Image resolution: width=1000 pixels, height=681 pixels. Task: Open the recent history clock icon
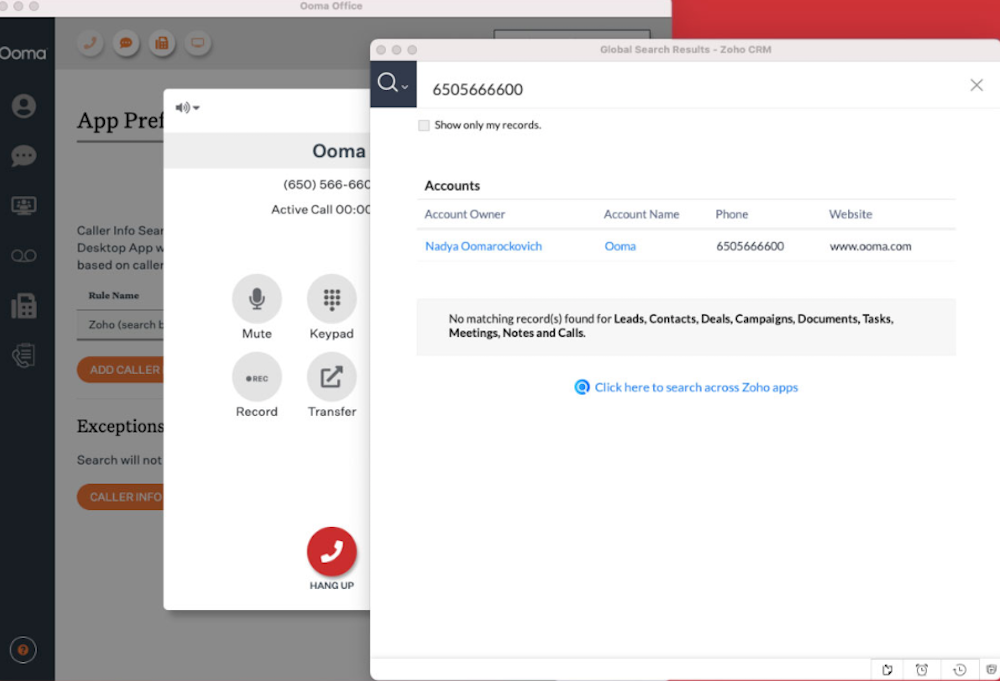pos(959,669)
